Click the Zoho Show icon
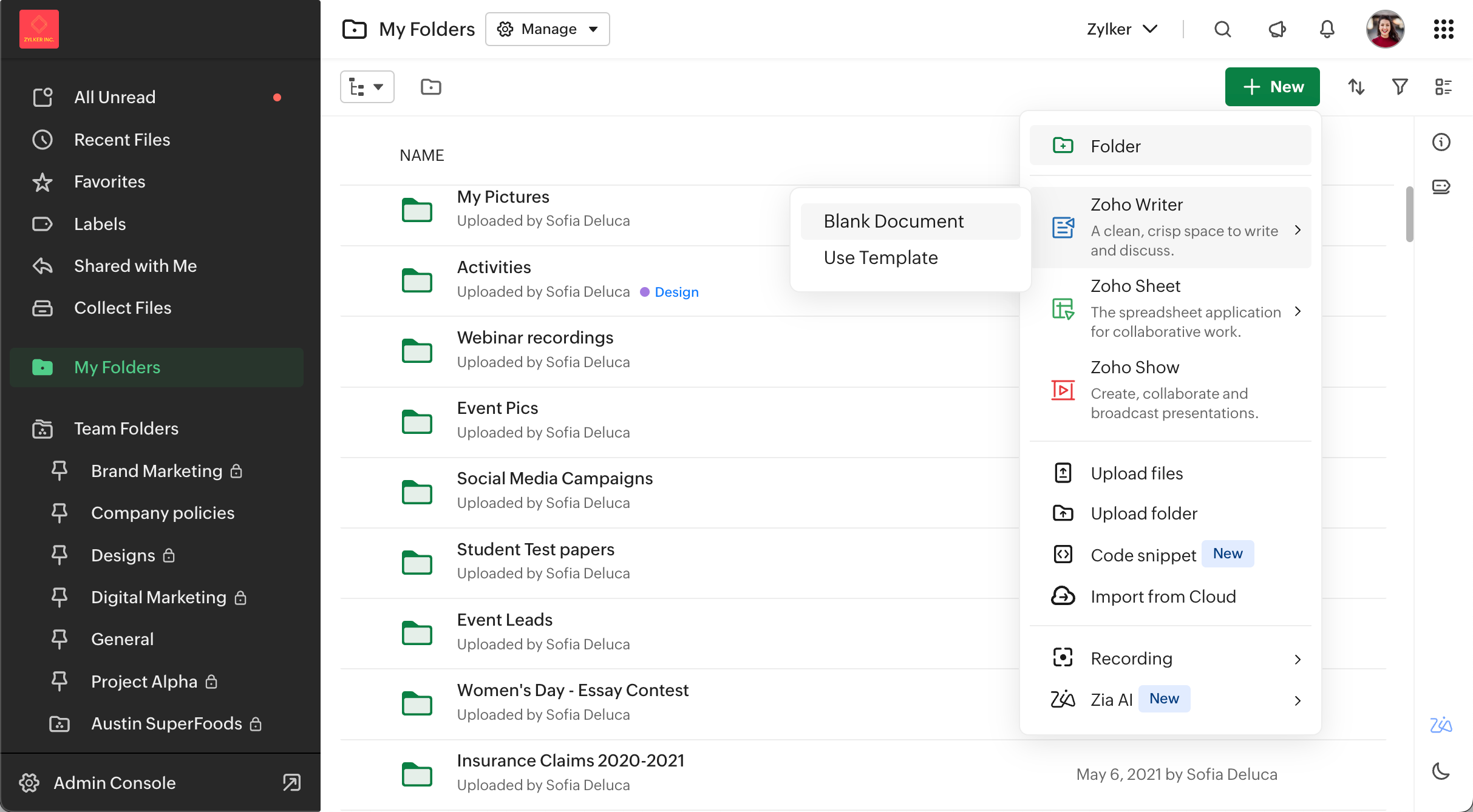Image resolution: width=1473 pixels, height=812 pixels. pos(1063,390)
